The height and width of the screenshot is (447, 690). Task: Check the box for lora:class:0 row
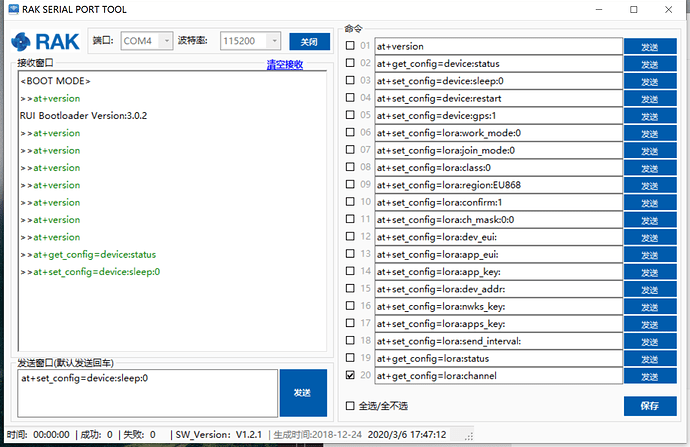coord(349,167)
